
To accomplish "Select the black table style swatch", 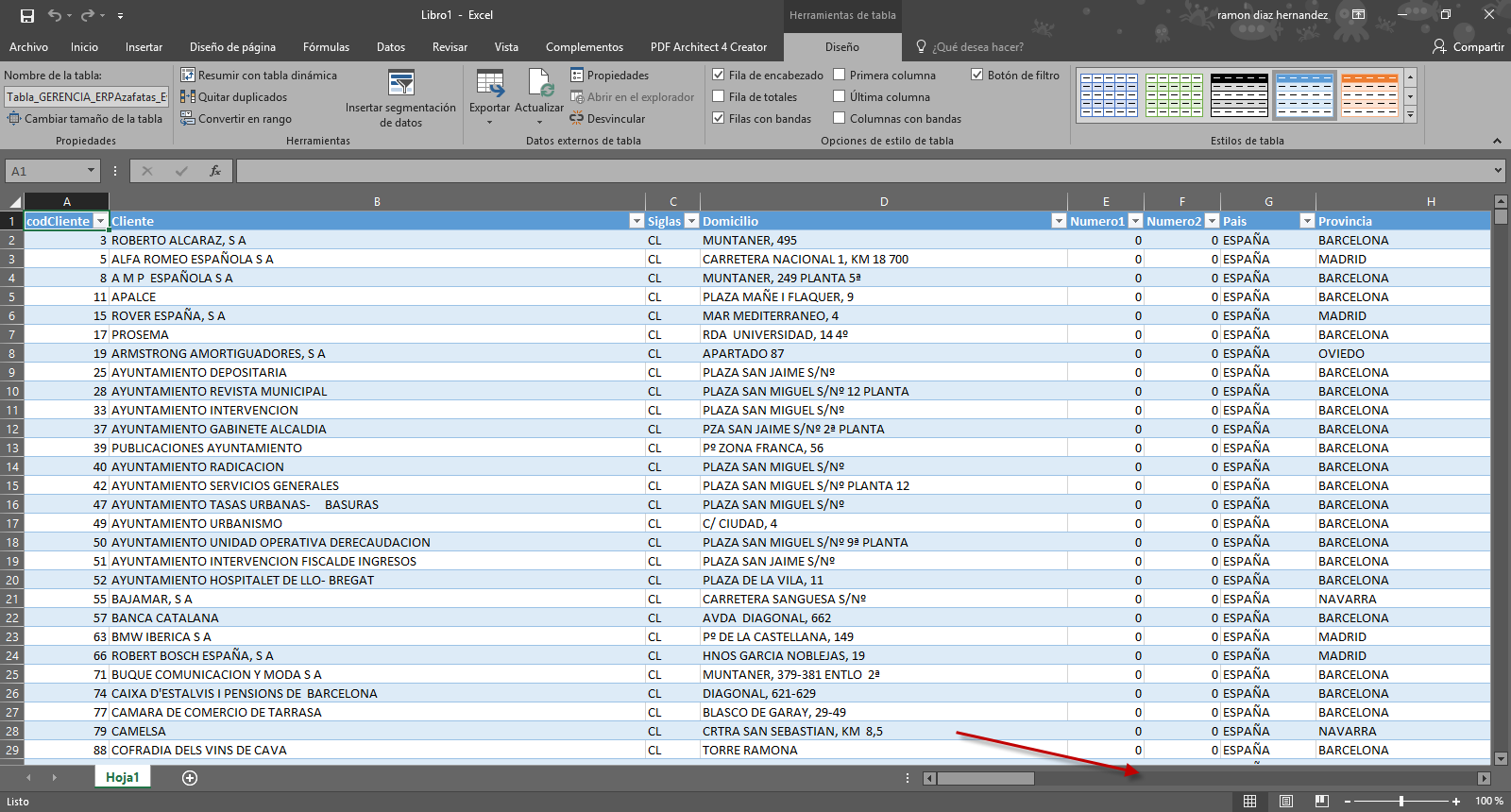I will point(1239,94).
